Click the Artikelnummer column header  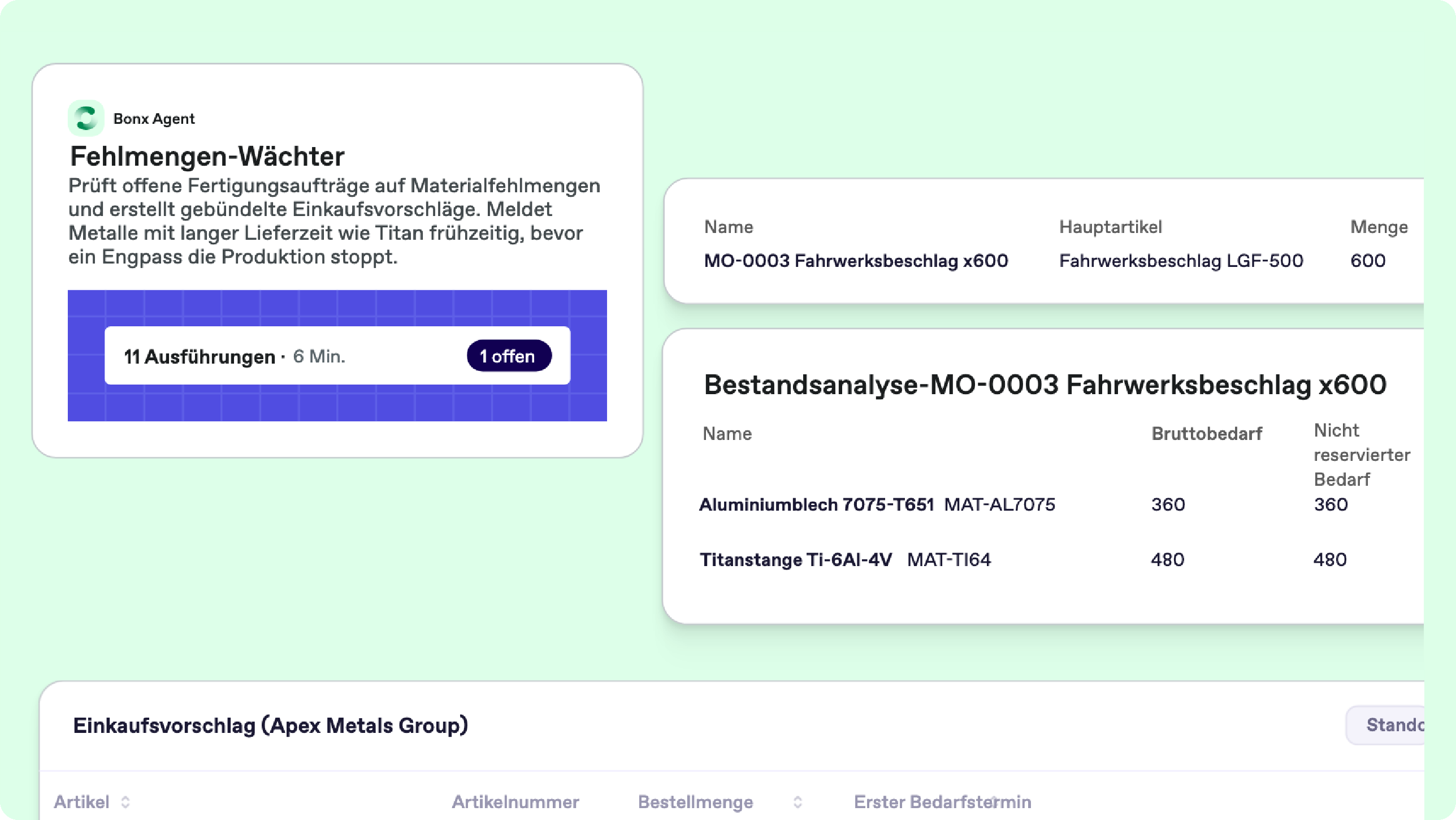click(515, 802)
